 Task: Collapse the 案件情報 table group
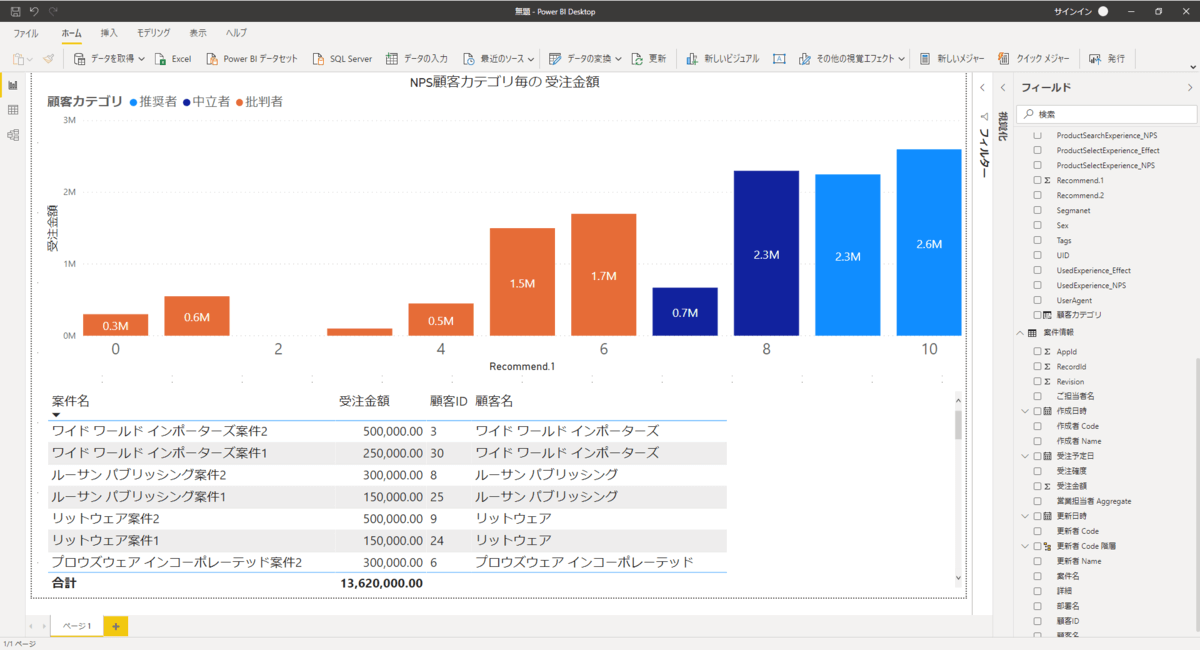click(1019, 332)
